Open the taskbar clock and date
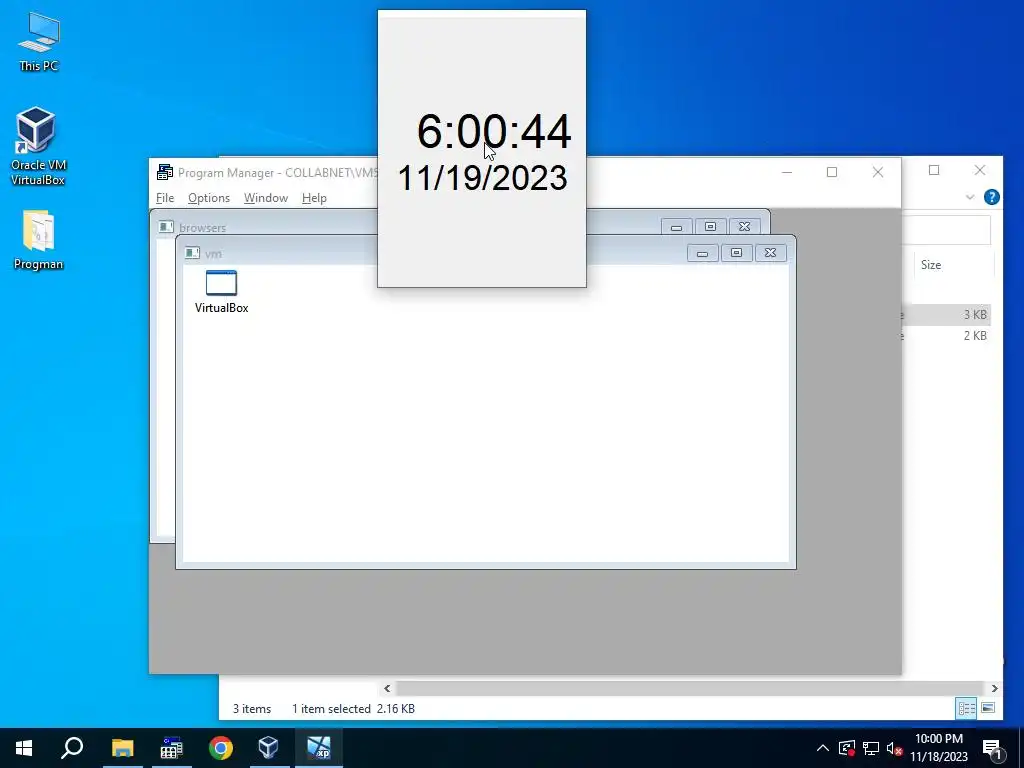Viewport: 1024px width, 768px height. [939, 748]
